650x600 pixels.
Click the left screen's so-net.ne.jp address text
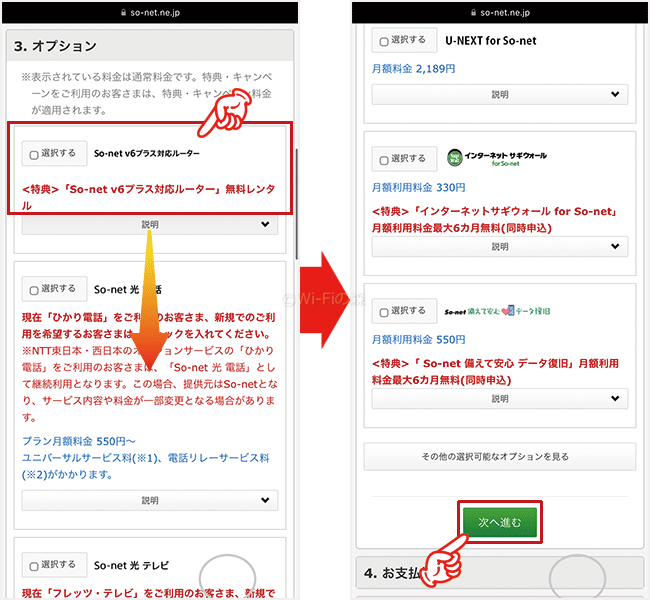pos(155,12)
